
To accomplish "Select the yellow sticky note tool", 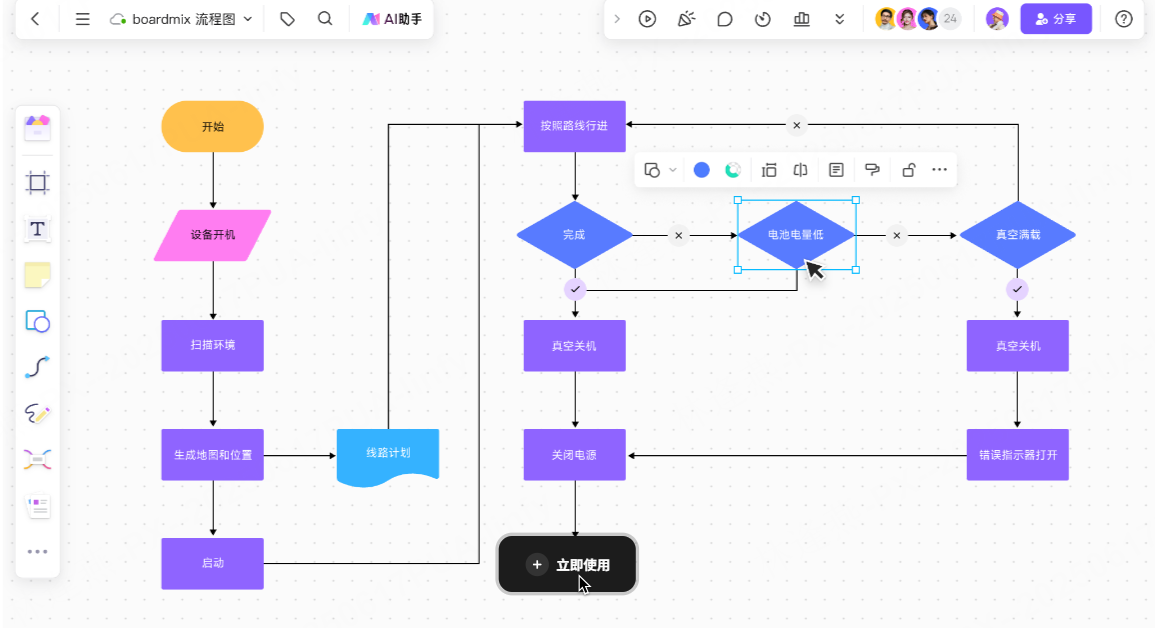I will click(38, 275).
